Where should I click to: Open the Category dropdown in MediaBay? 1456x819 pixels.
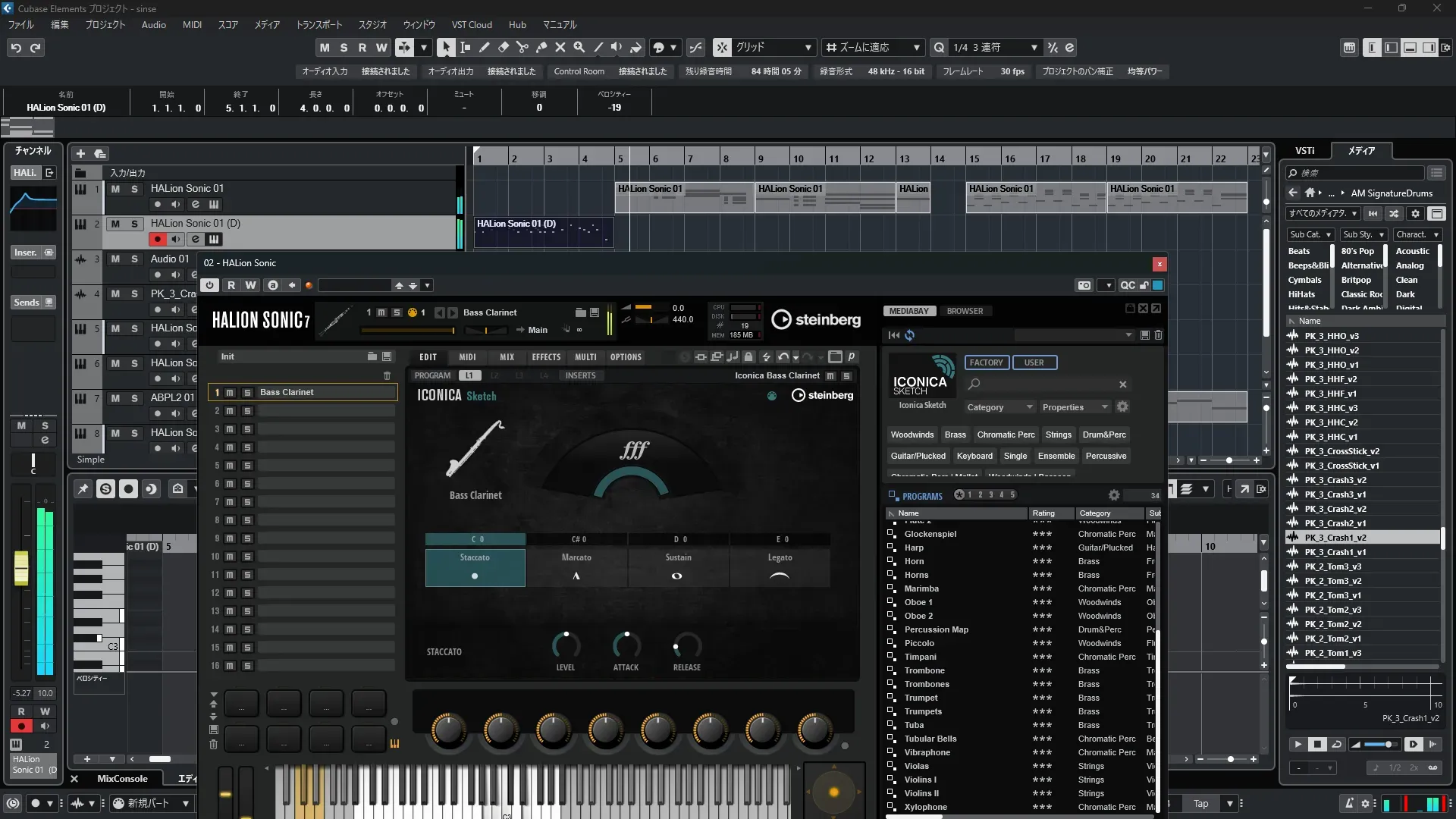[x=999, y=407]
